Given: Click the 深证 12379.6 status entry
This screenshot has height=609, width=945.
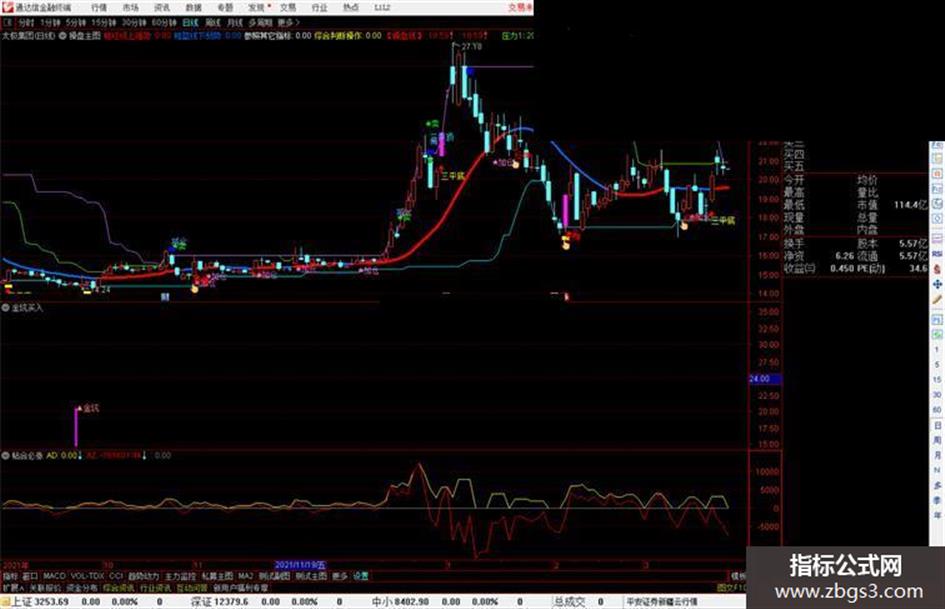Looking at the screenshot, I should tap(220, 602).
